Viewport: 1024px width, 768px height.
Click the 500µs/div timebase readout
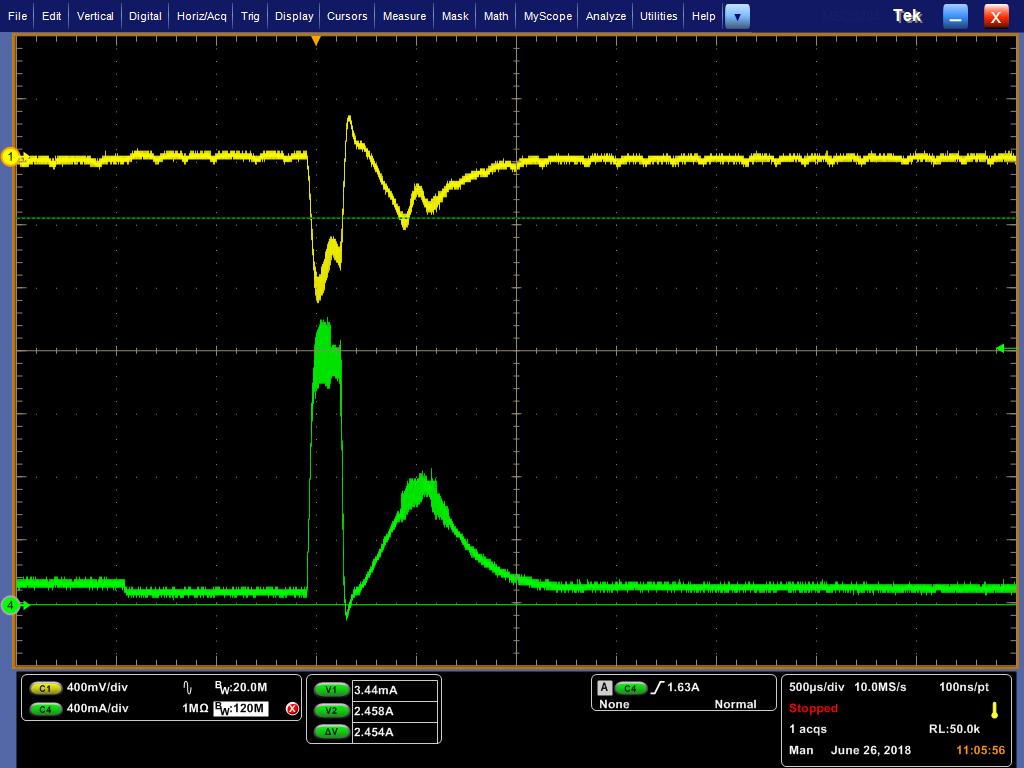[816, 687]
